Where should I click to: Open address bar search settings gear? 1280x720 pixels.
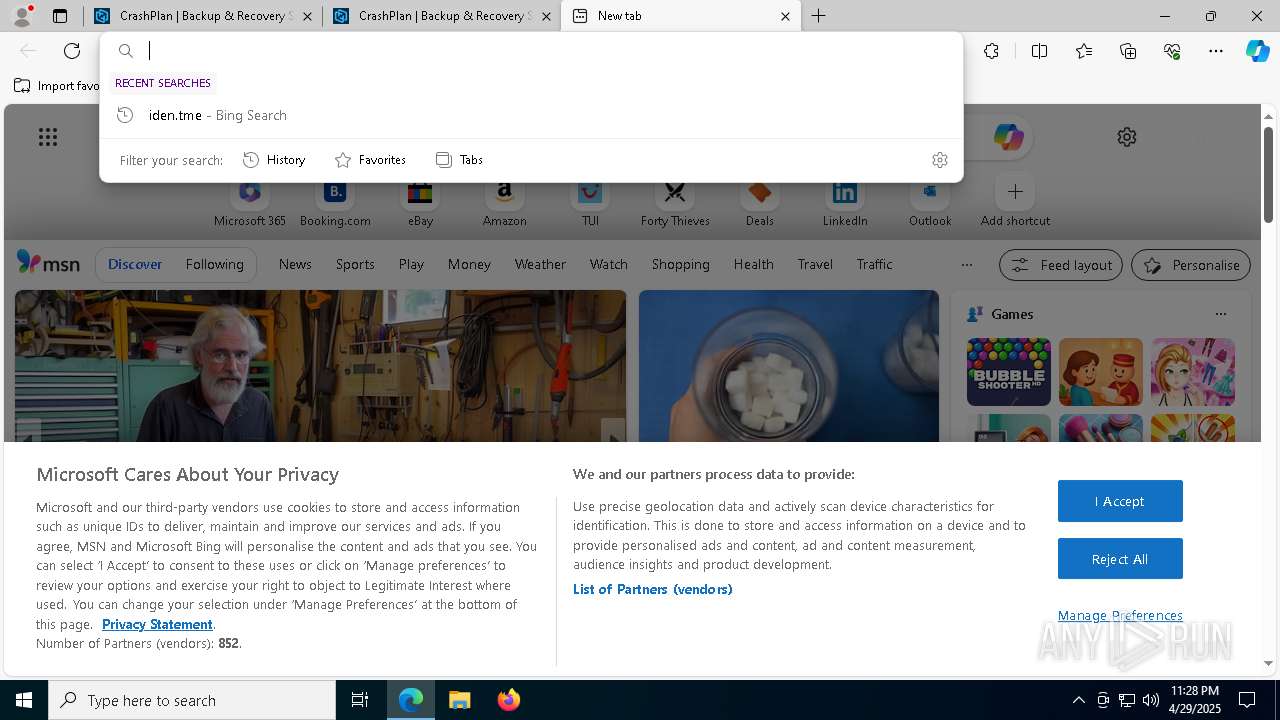(x=939, y=160)
